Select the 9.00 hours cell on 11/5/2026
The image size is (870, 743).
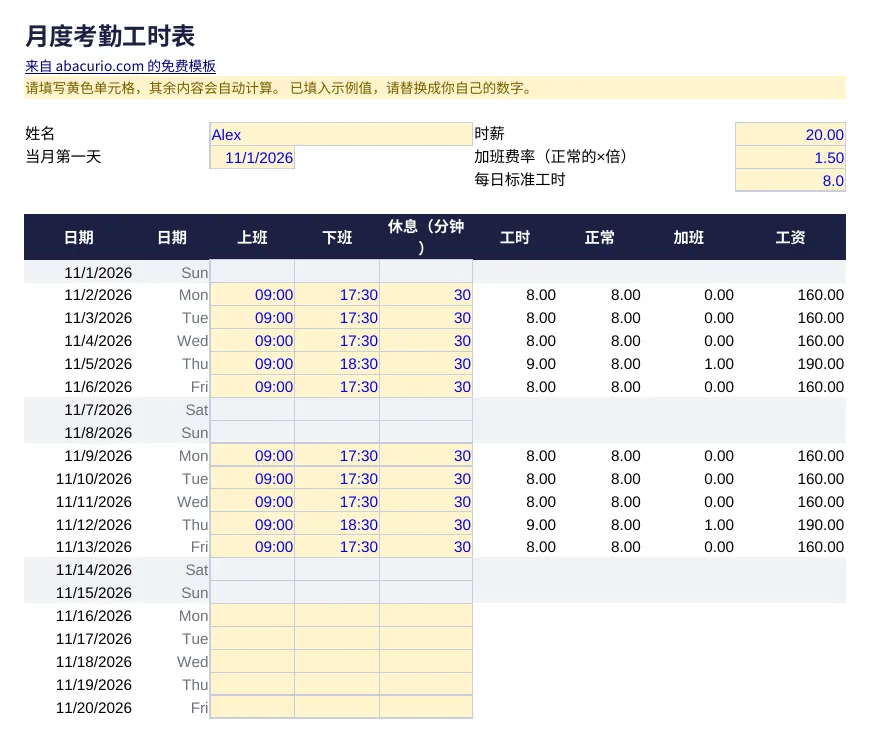tap(515, 364)
